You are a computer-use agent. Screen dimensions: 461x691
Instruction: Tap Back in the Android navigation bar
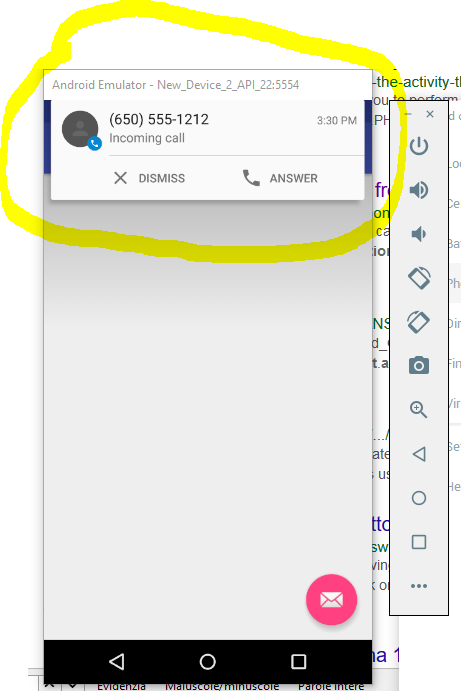(117, 661)
